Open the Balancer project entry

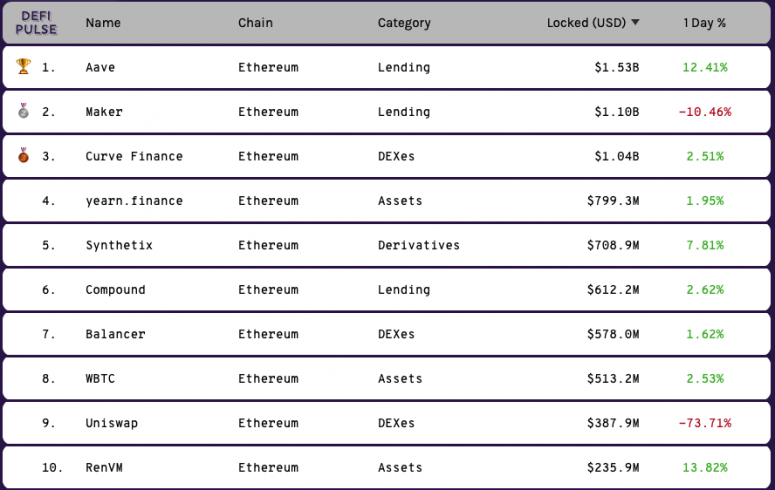pyautogui.click(x=115, y=334)
